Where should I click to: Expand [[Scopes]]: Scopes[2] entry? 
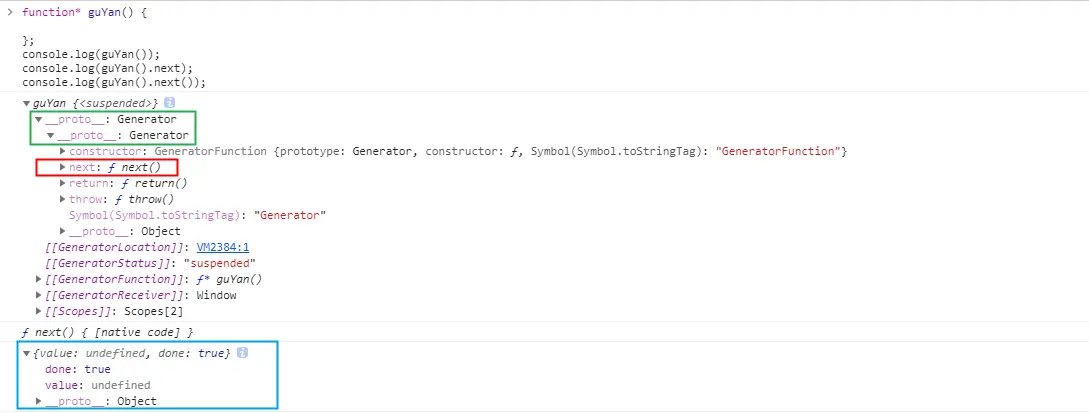tap(38, 311)
